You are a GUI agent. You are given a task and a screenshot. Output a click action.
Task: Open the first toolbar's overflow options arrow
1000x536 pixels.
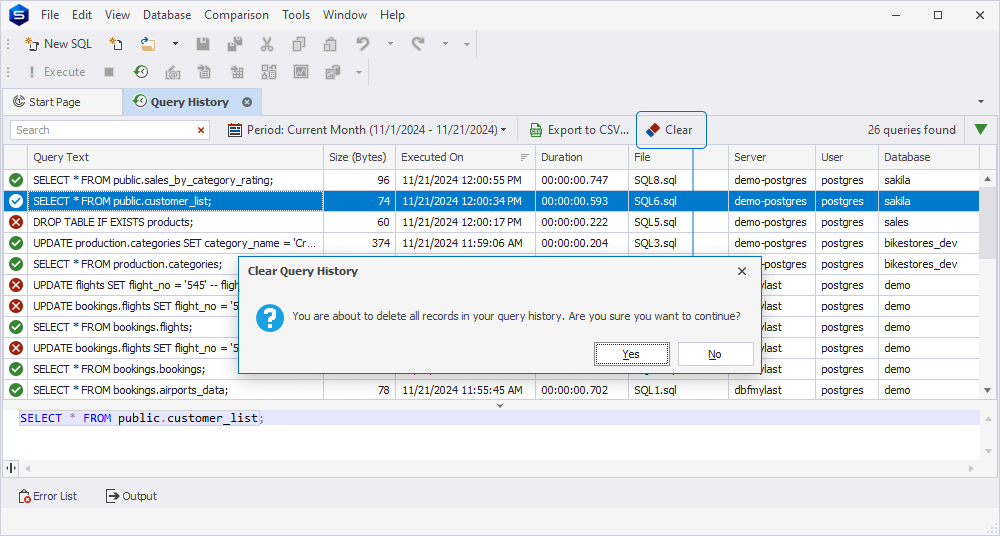point(467,45)
